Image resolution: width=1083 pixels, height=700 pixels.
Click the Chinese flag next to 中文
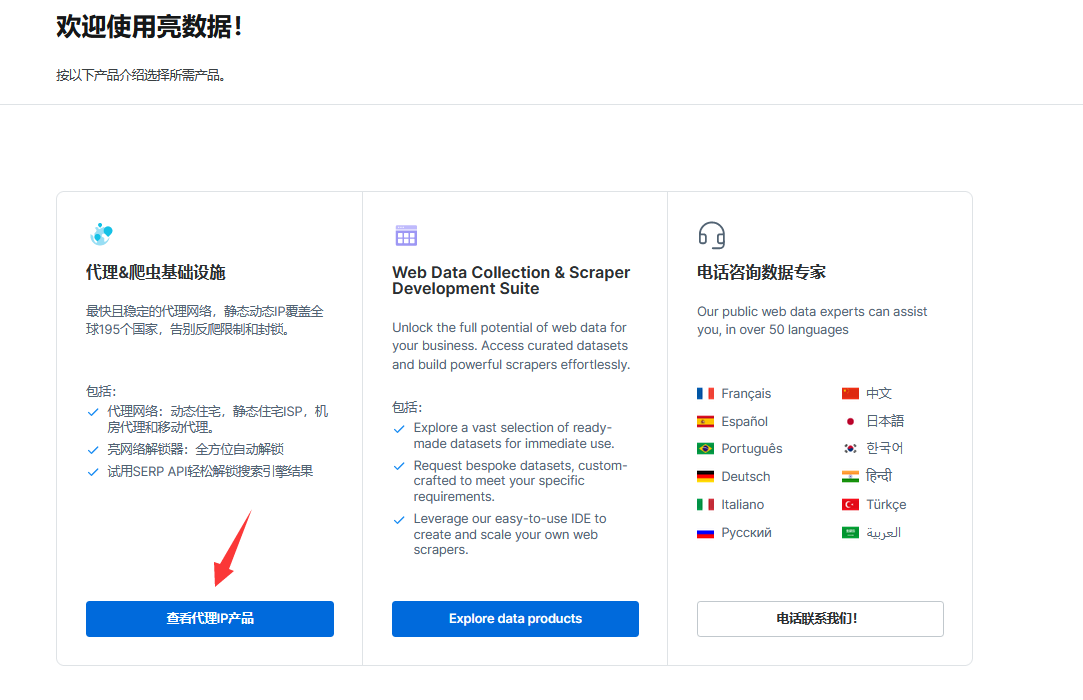tap(850, 394)
